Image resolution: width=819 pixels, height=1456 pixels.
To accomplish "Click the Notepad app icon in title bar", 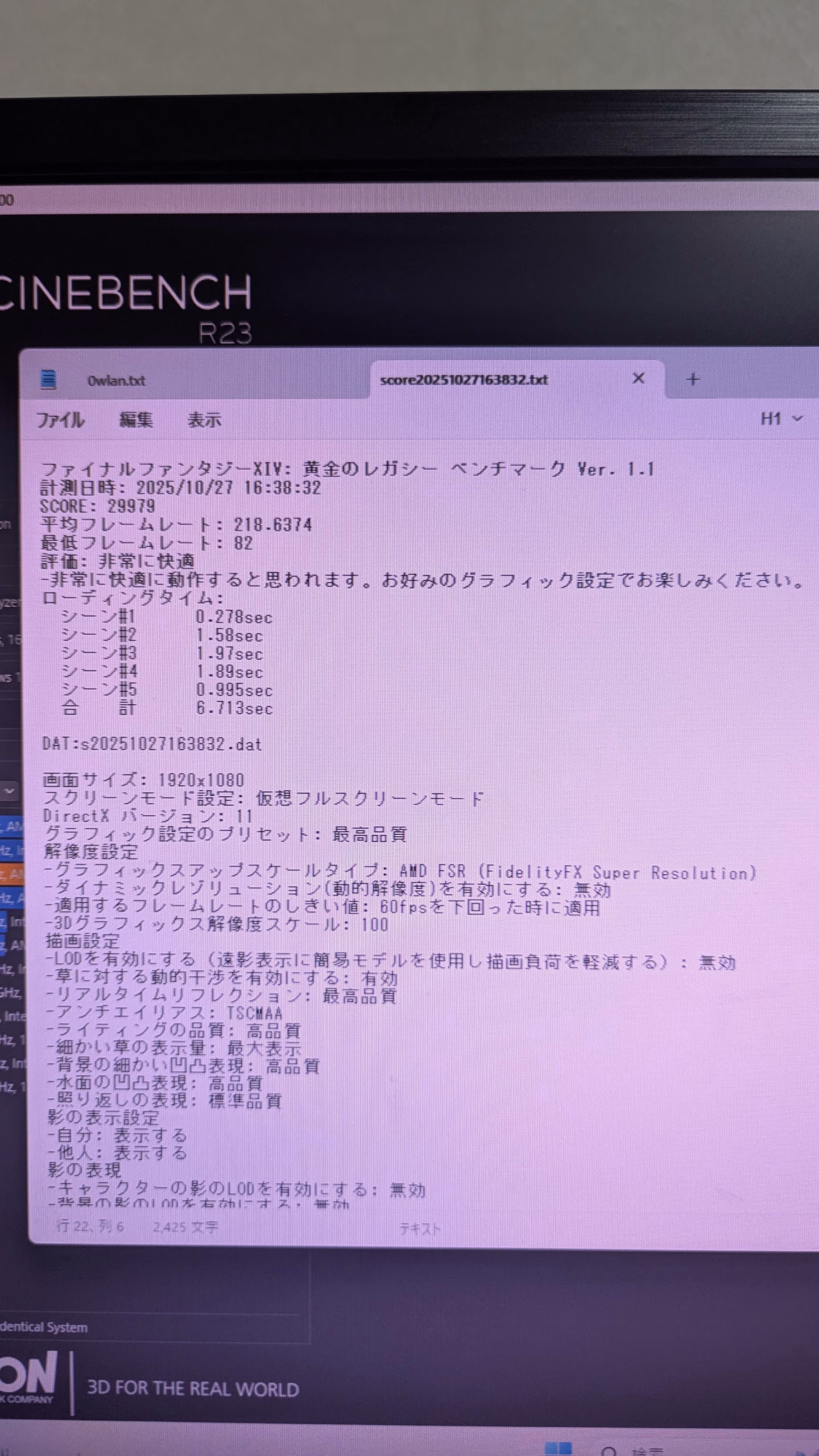I will 48,379.
